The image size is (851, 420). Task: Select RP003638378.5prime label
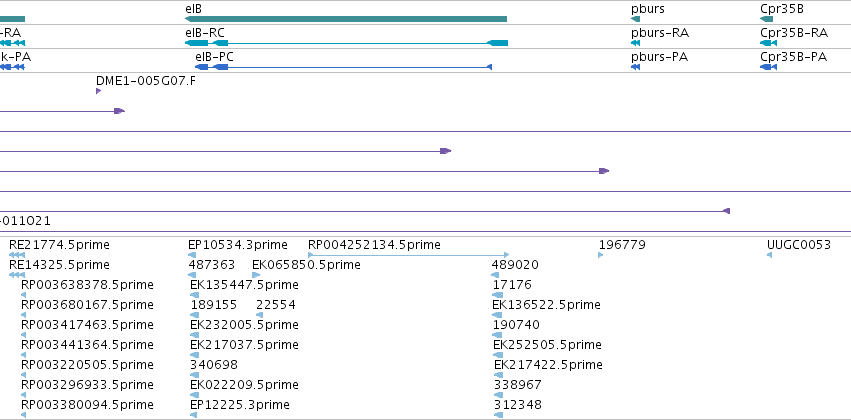[87, 285]
